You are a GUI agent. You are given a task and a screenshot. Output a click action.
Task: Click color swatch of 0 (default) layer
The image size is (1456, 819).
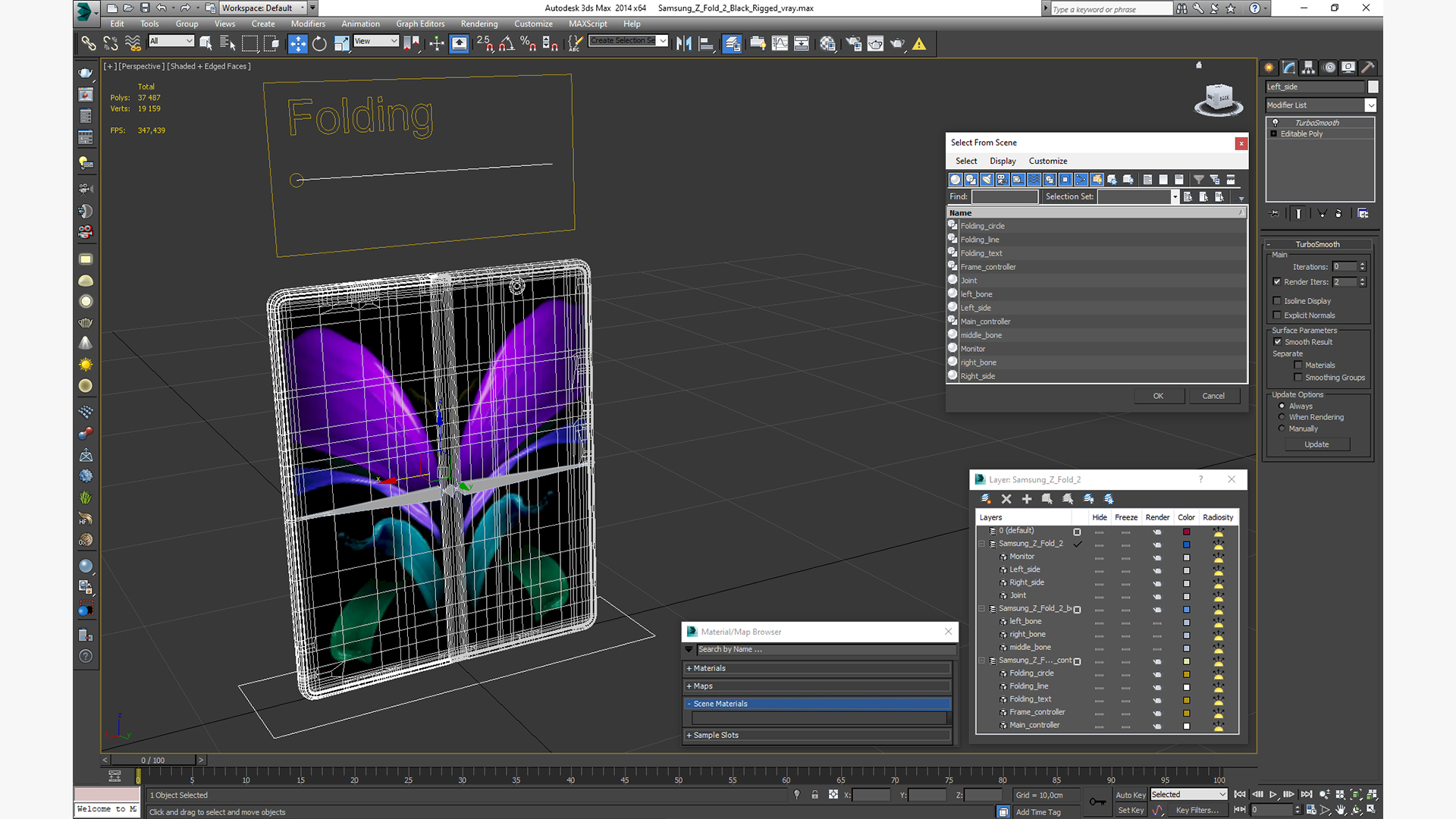click(x=1187, y=532)
